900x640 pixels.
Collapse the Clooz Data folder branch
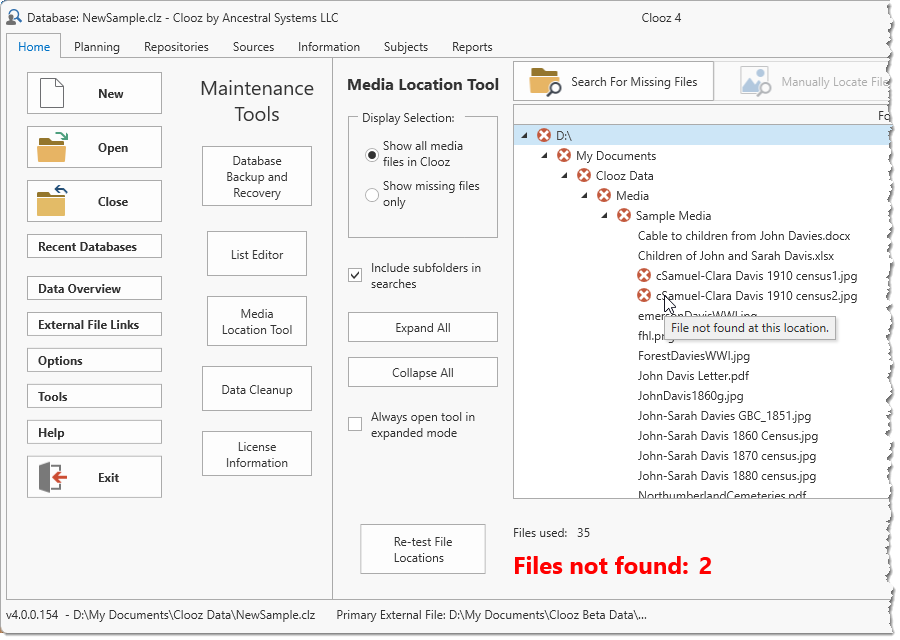[562, 175]
